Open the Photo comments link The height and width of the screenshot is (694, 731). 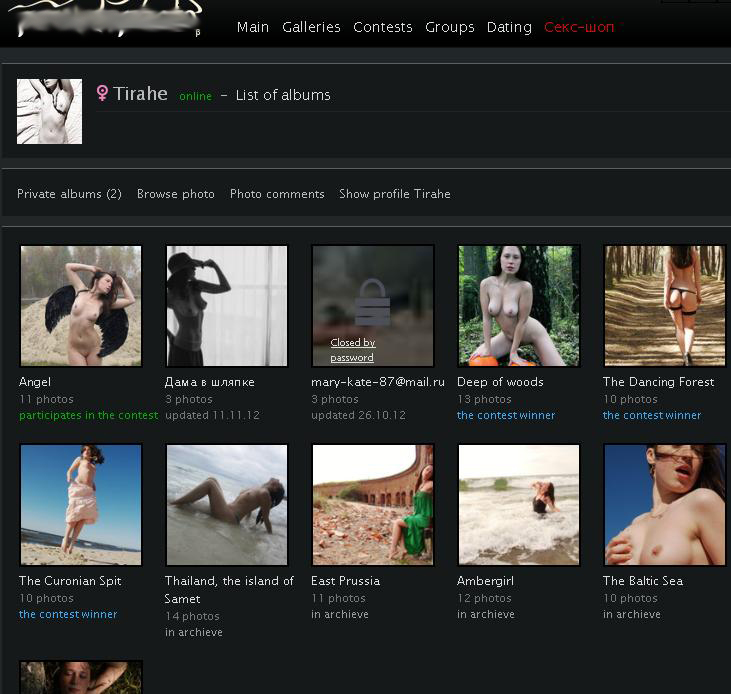277,194
